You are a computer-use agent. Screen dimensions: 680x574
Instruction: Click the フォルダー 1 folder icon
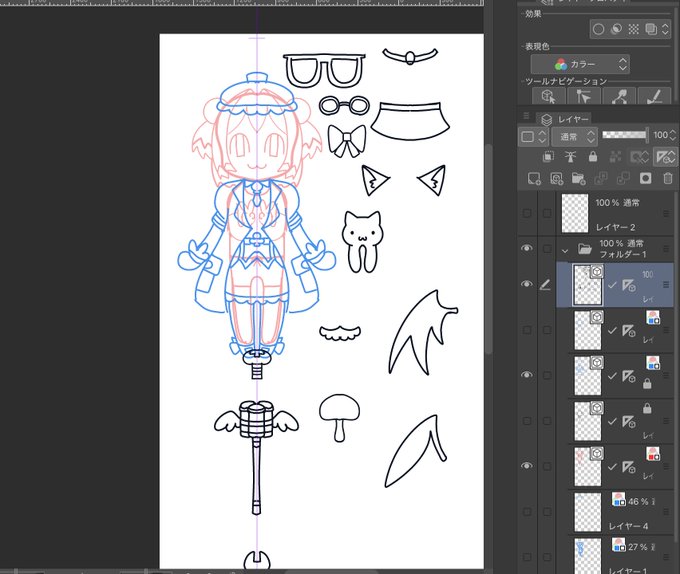click(585, 249)
